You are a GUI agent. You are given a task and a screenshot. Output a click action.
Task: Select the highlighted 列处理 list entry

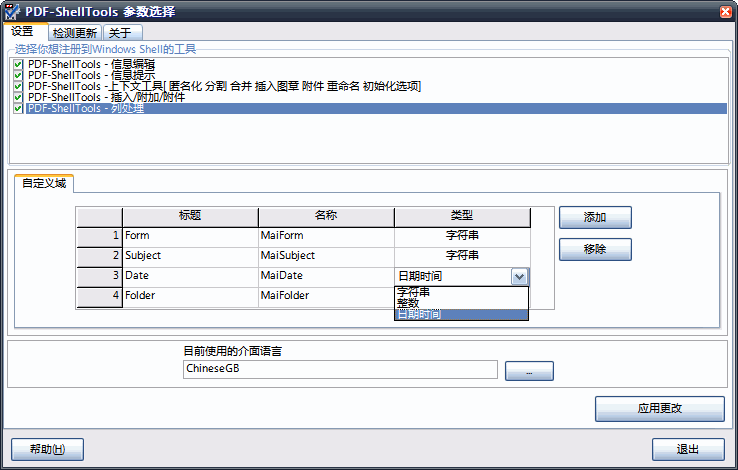[376, 109]
